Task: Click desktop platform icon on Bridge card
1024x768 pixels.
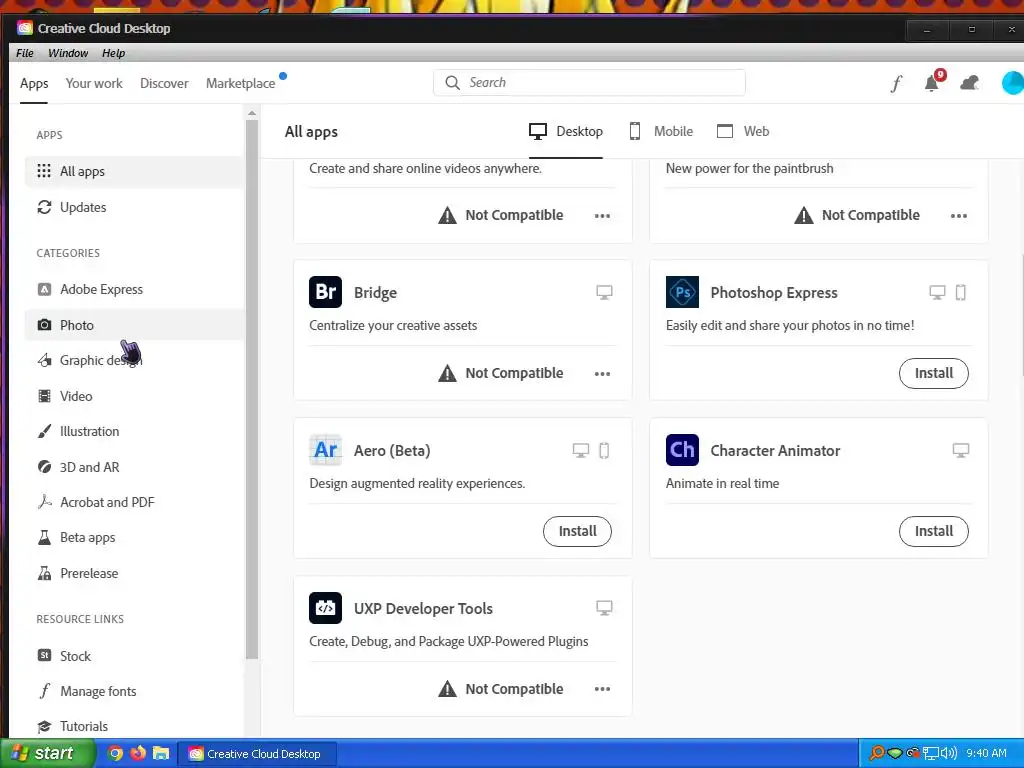Action: tap(604, 292)
